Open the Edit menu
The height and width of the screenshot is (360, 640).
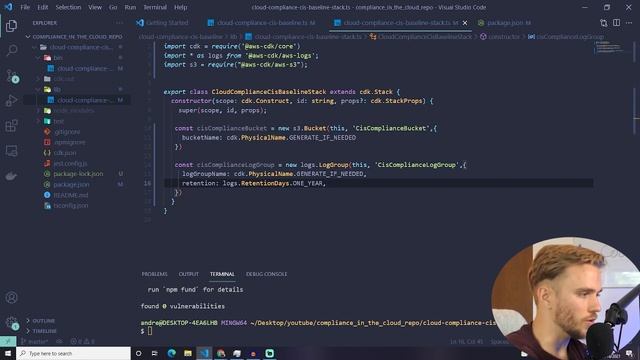[42, 7]
